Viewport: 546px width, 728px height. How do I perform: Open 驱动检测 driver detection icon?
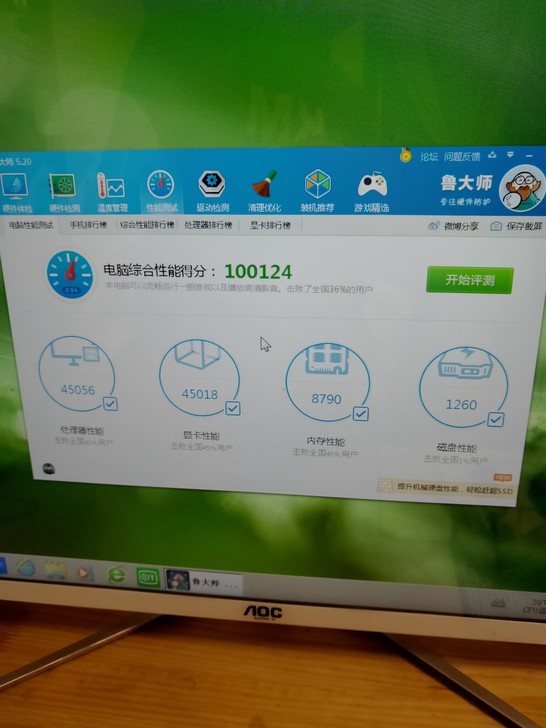pyautogui.click(x=212, y=191)
